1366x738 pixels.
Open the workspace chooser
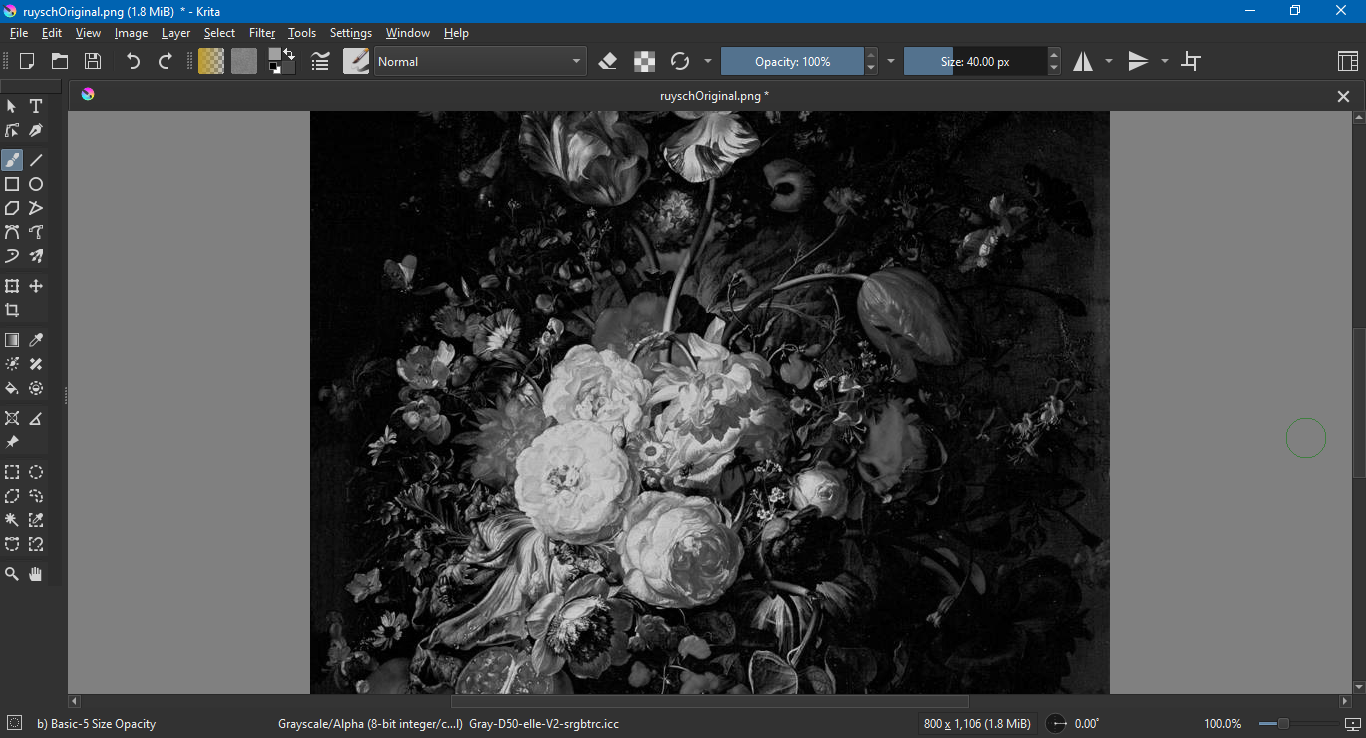point(1347,61)
